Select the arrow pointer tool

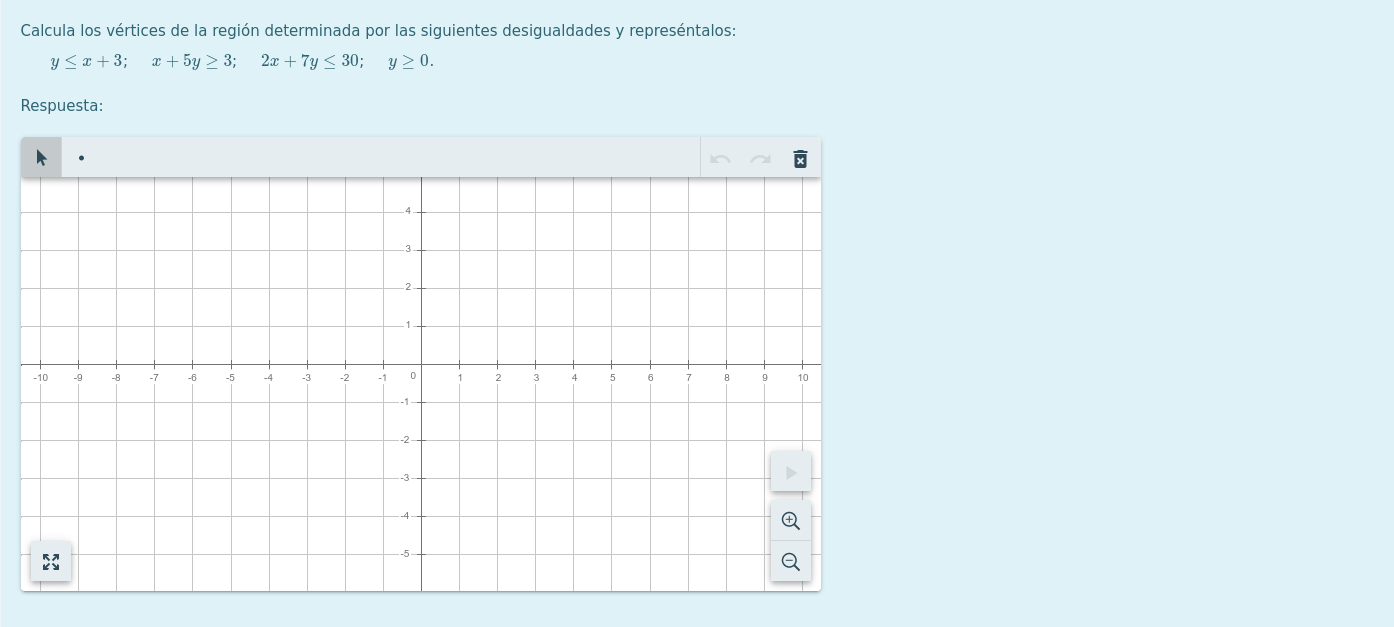[41, 158]
